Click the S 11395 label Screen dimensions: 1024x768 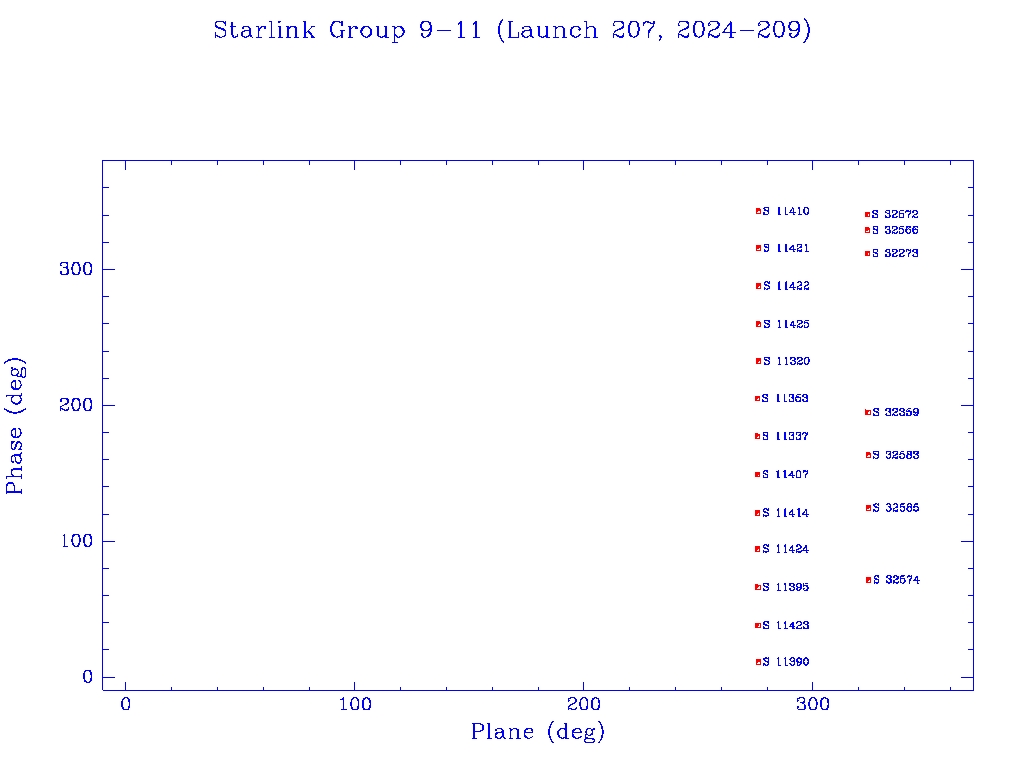pyautogui.click(x=786, y=587)
